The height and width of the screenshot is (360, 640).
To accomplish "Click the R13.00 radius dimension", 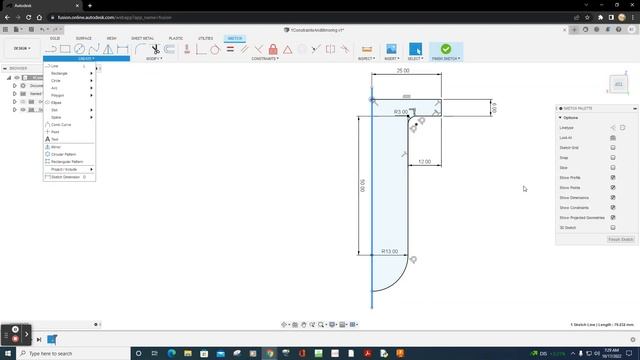I will [x=389, y=251].
